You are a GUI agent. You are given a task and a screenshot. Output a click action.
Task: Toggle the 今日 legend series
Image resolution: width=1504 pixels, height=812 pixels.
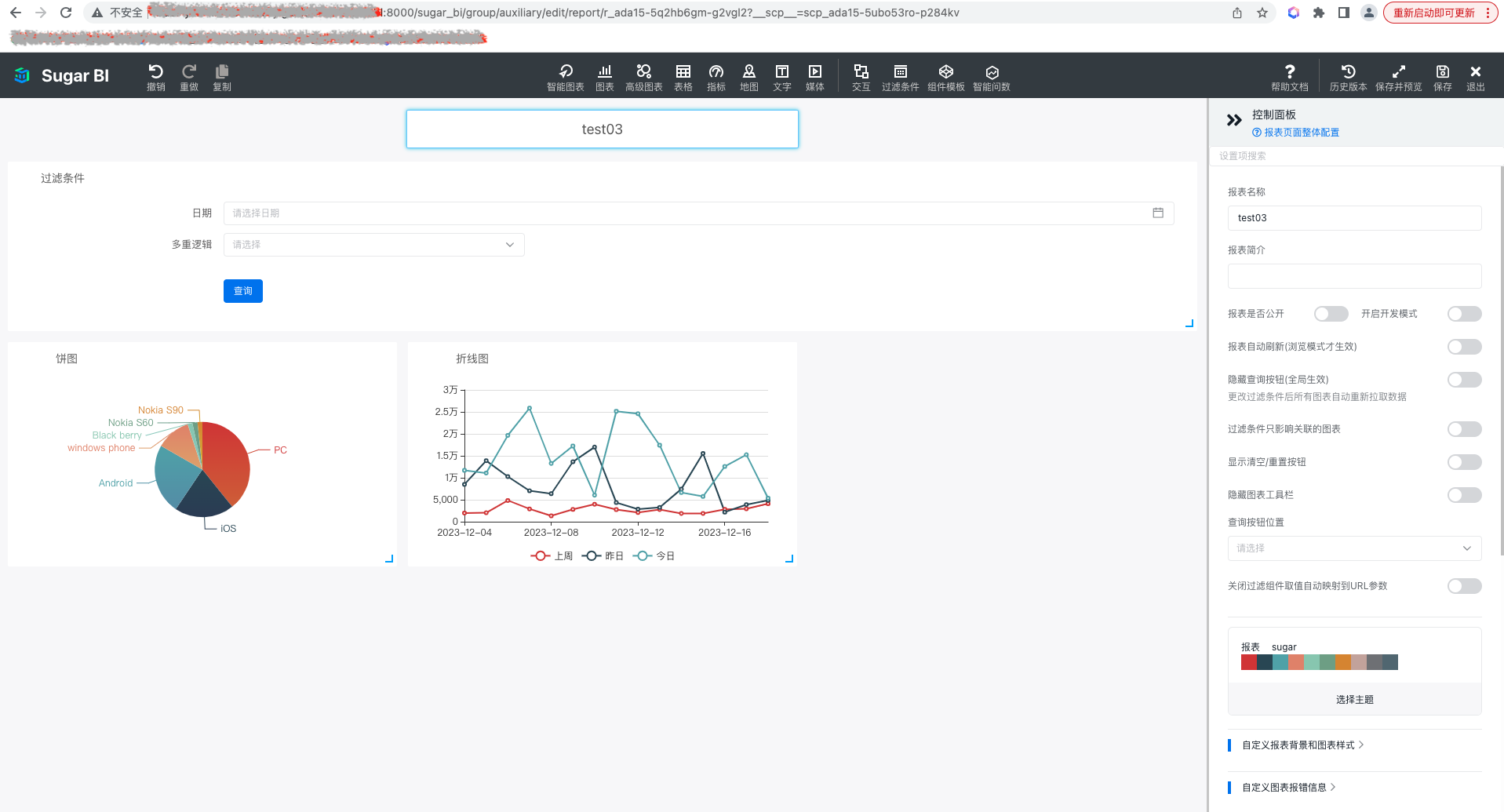point(654,555)
